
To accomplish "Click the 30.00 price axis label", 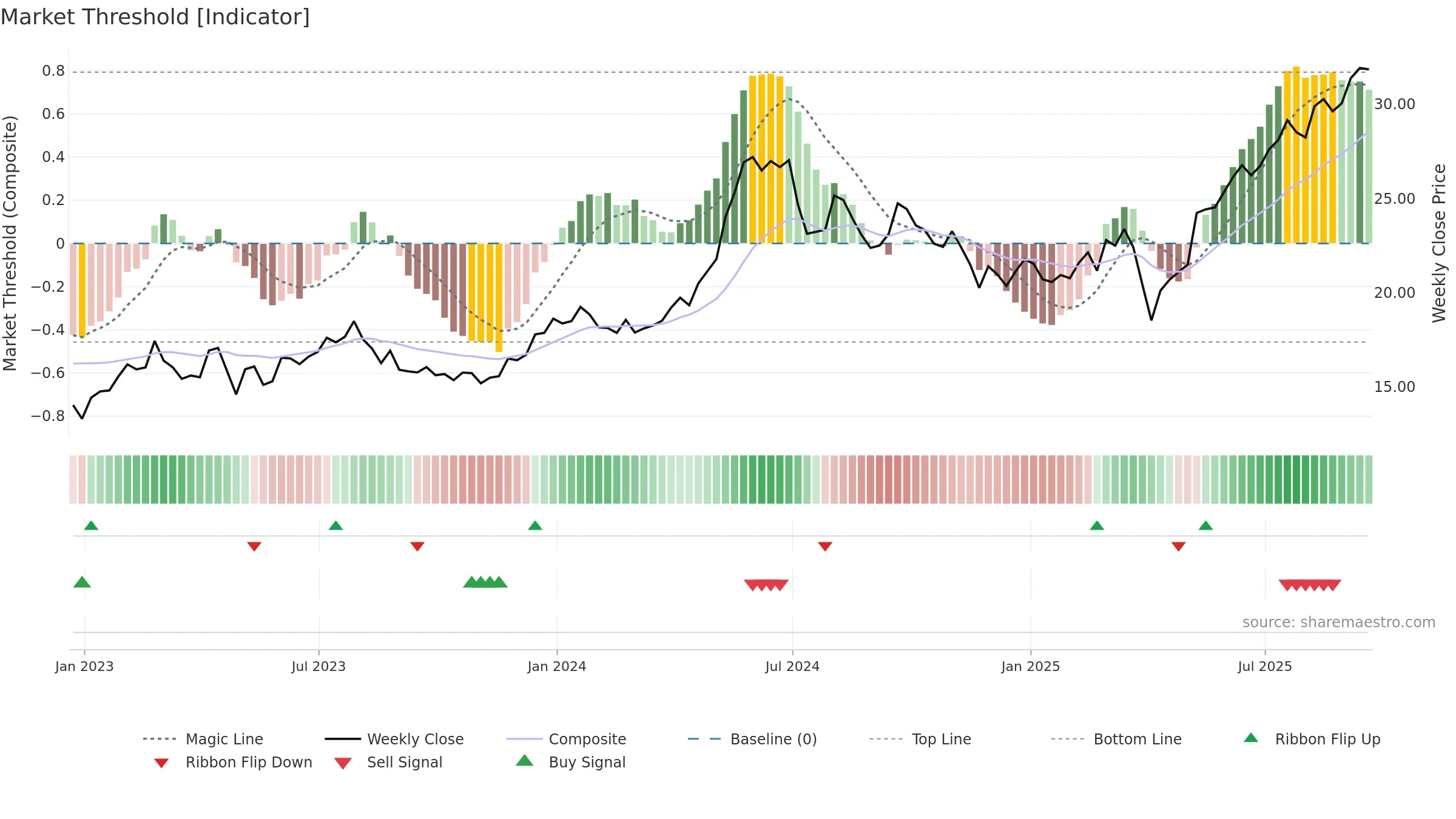I will point(1395,104).
